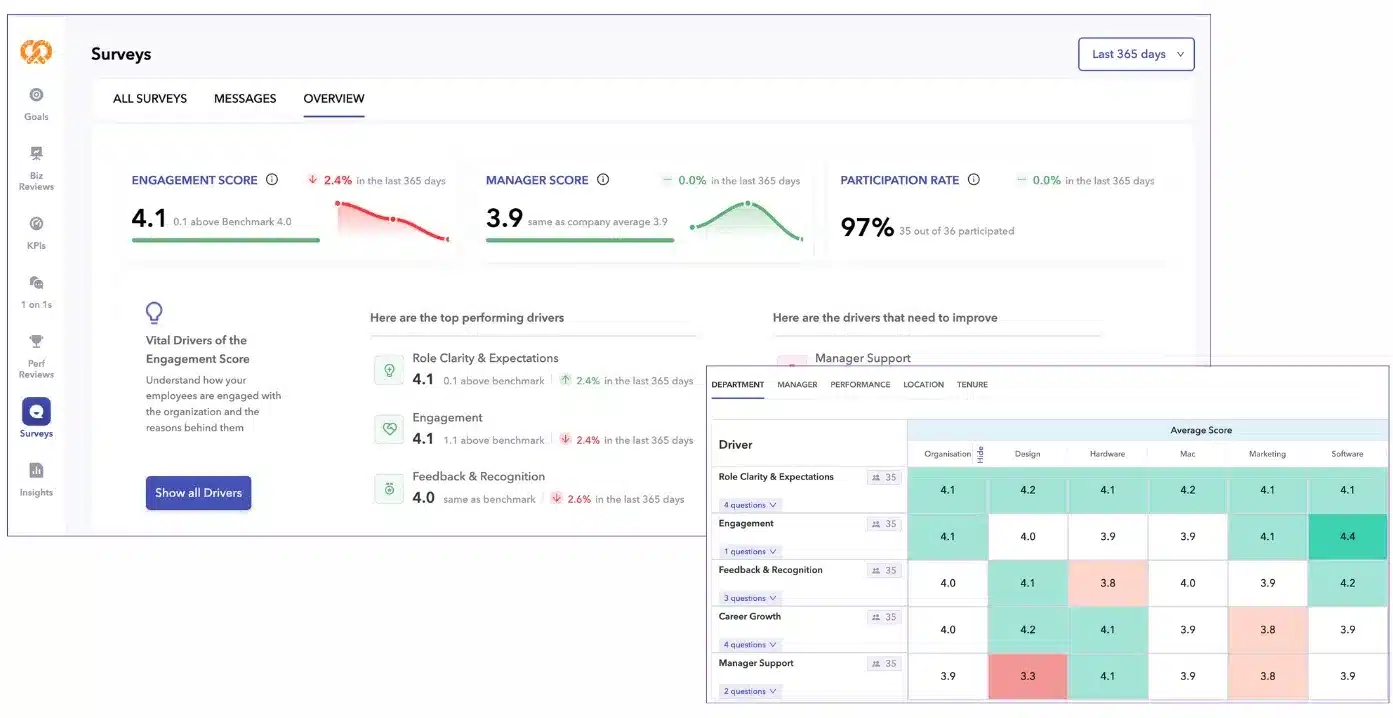Open Goals from the sidebar

pos(36,103)
